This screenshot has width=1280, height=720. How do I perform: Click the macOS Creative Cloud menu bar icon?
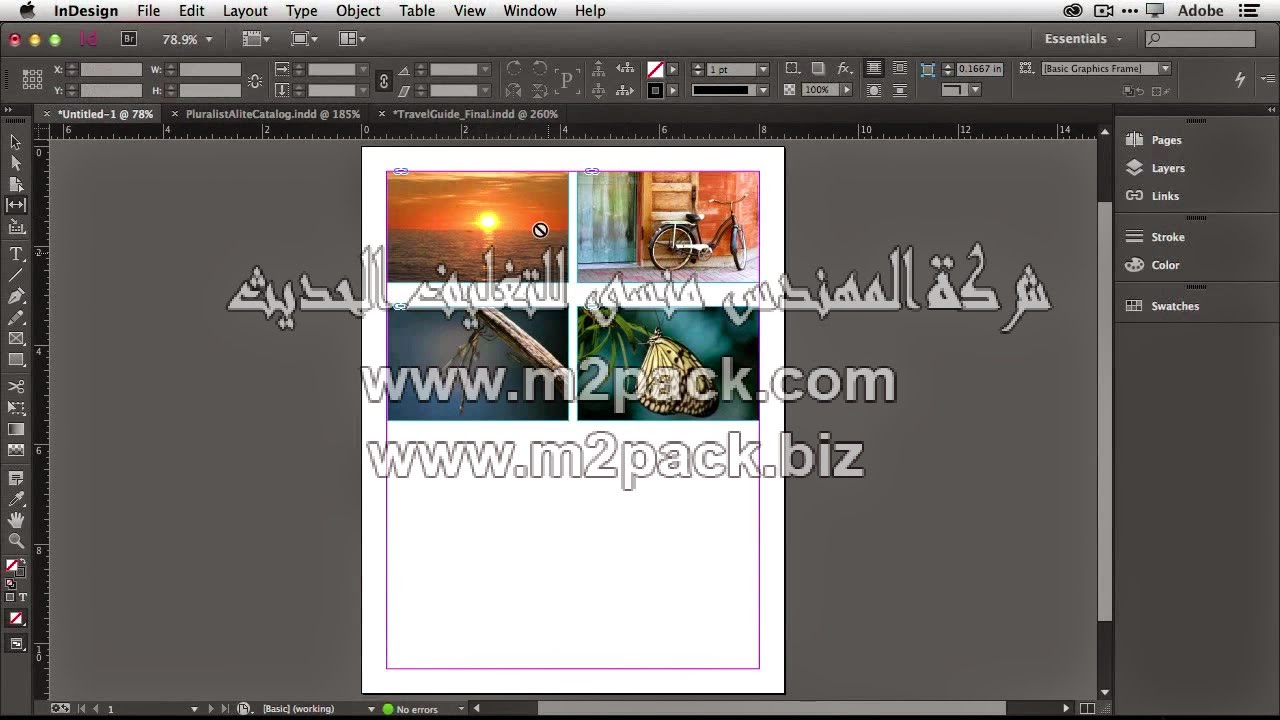[x=1073, y=11]
